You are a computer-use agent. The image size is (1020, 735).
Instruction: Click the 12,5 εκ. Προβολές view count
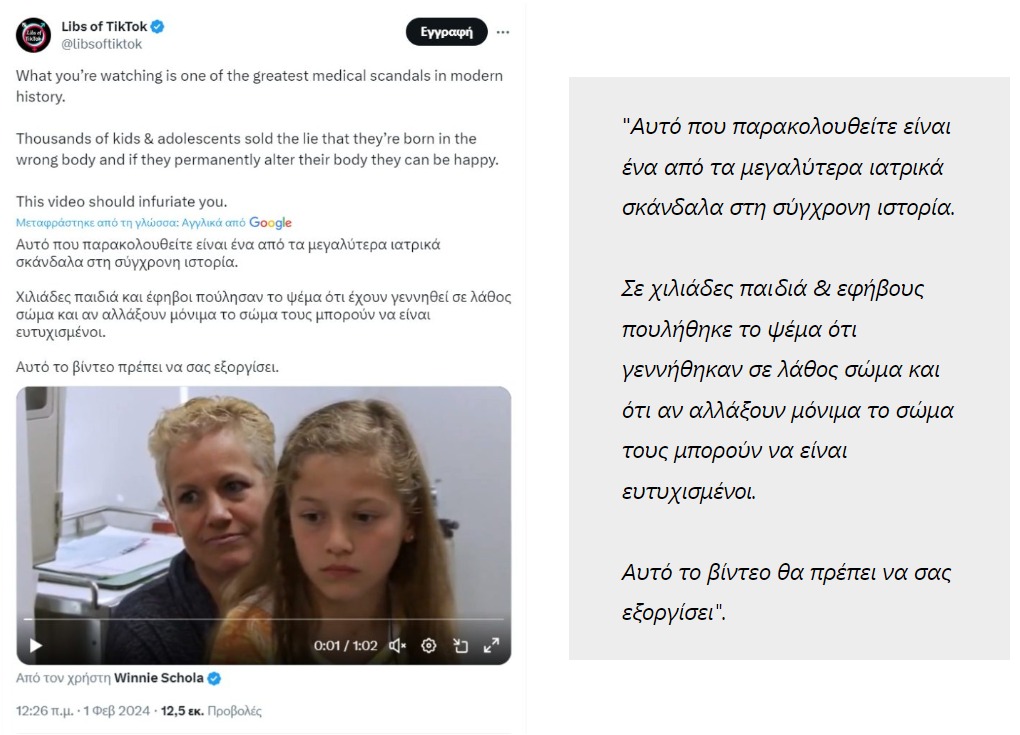tap(211, 711)
